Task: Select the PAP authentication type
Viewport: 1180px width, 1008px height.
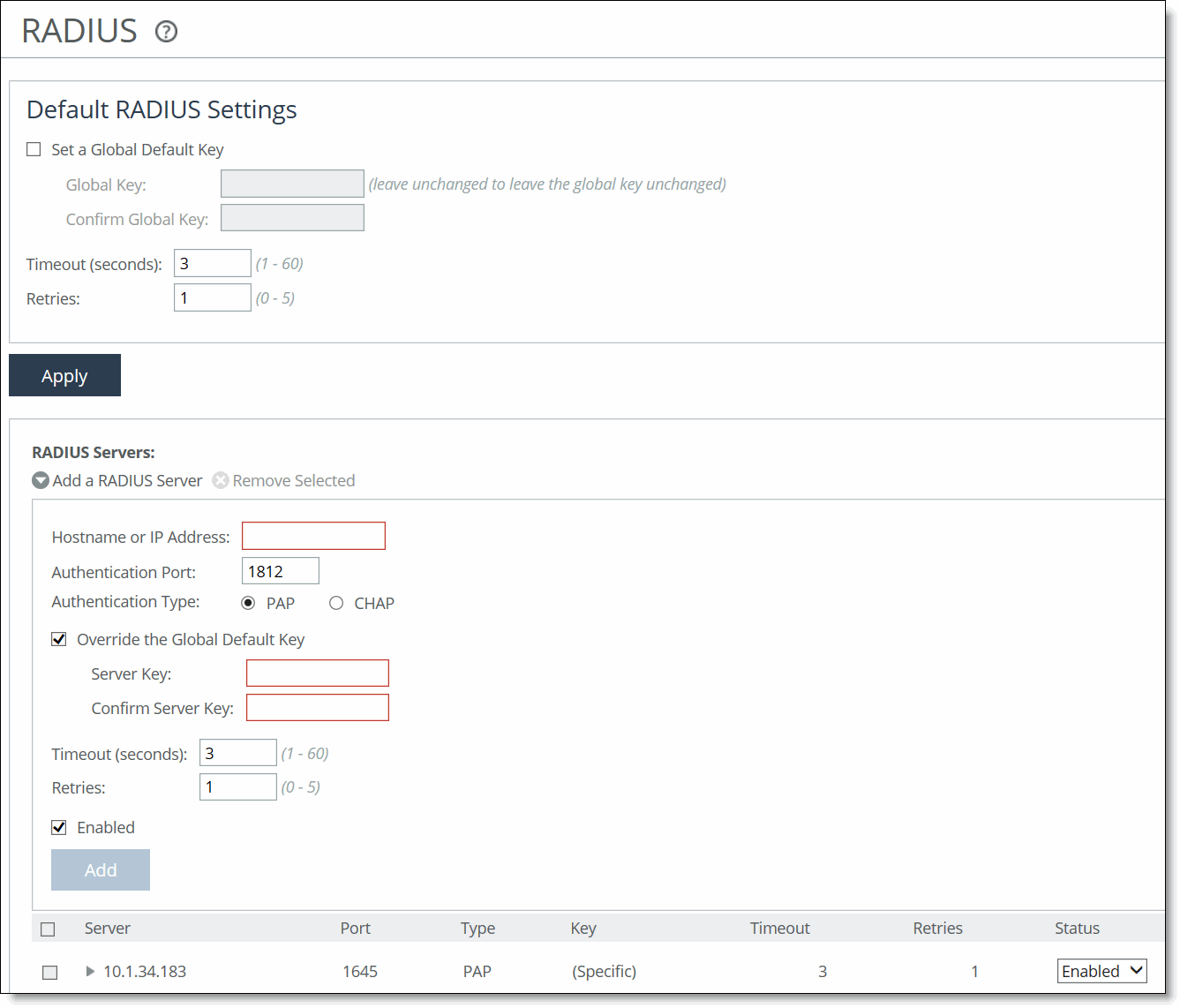Action: pyautogui.click(x=248, y=603)
